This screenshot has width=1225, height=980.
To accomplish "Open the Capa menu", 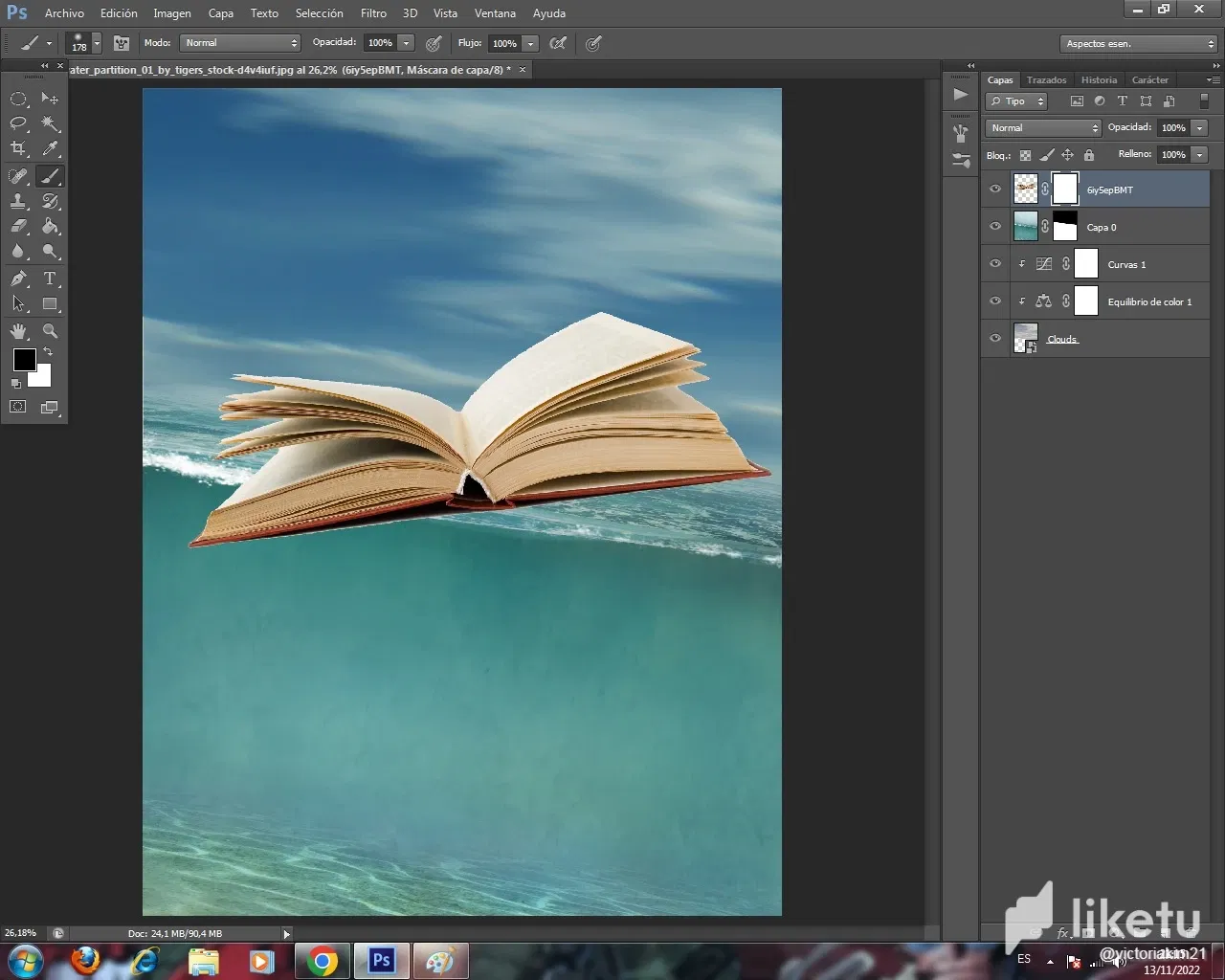I will point(220,13).
